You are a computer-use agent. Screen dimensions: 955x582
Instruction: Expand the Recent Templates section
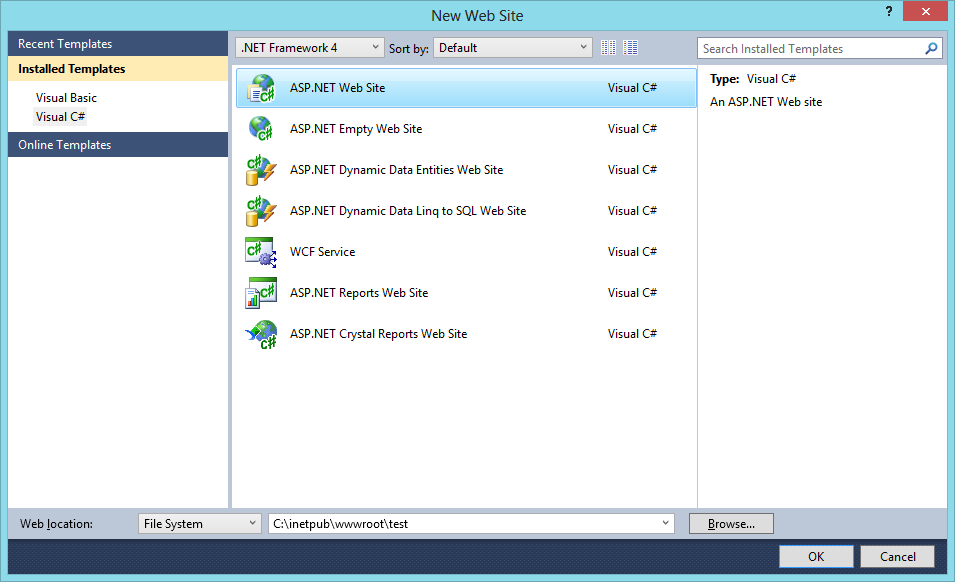coord(118,44)
